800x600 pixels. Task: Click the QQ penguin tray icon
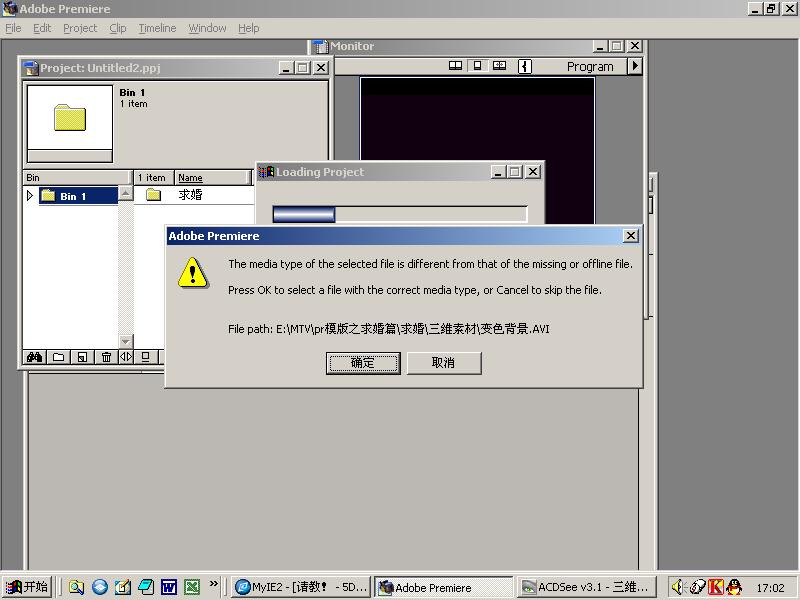pos(734,588)
